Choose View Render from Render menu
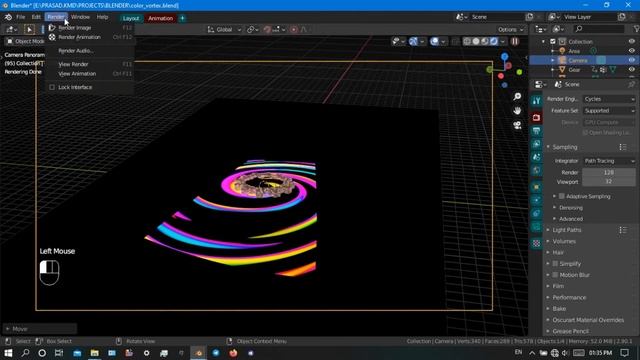The height and width of the screenshot is (360, 640). (x=90, y=64)
